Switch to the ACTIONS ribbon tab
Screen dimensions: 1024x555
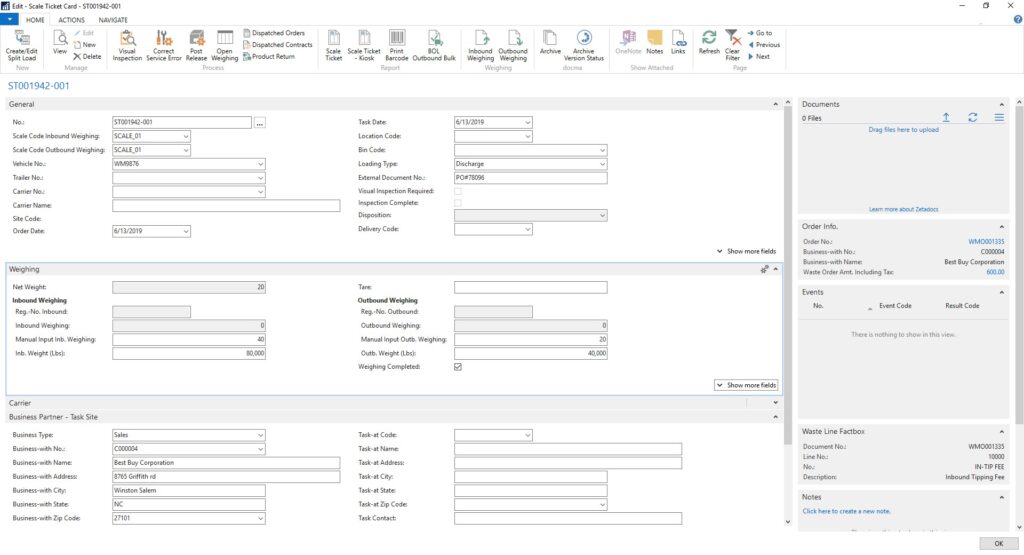tap(71, 20)
